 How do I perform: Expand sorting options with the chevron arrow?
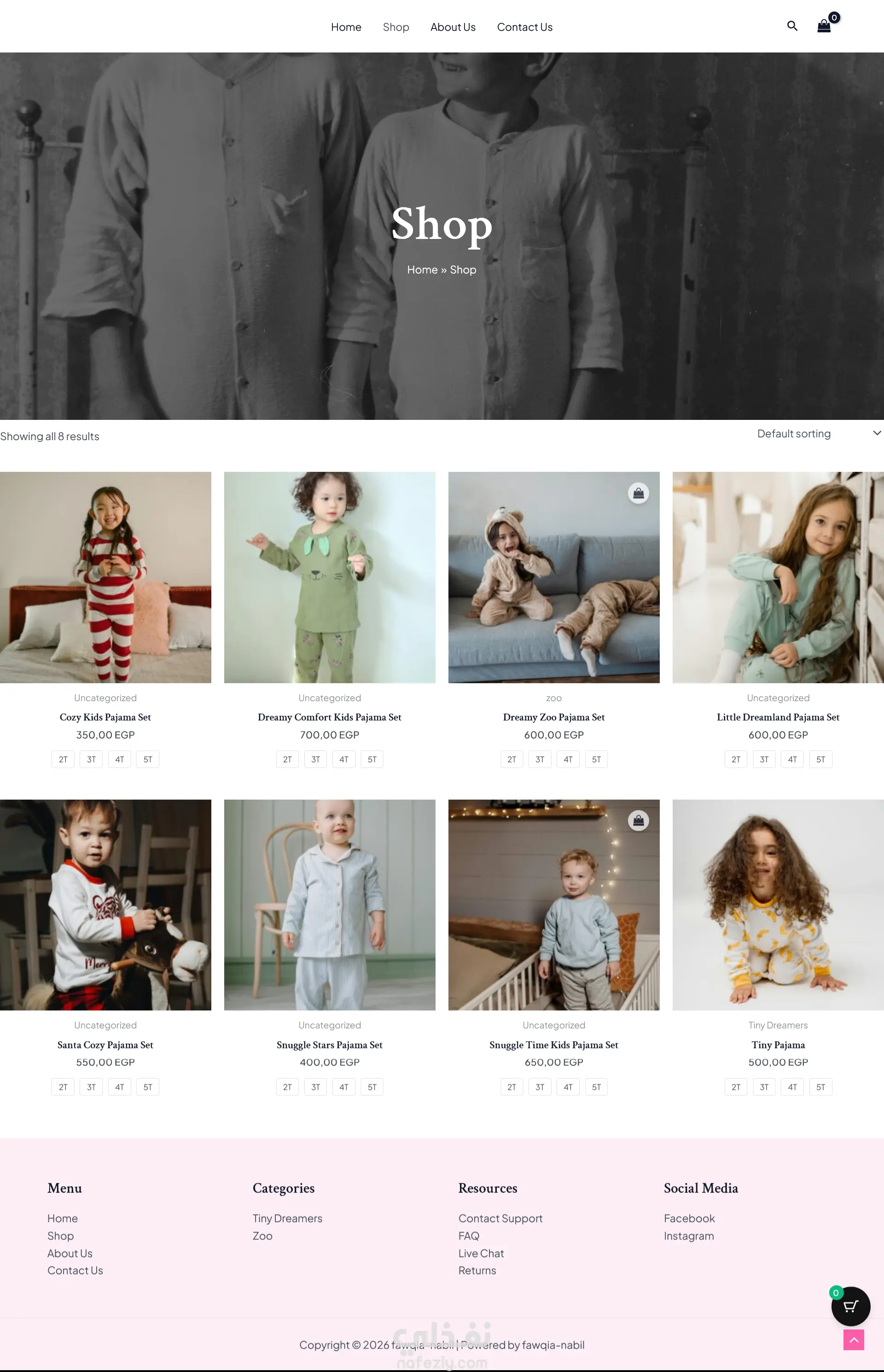877,433
